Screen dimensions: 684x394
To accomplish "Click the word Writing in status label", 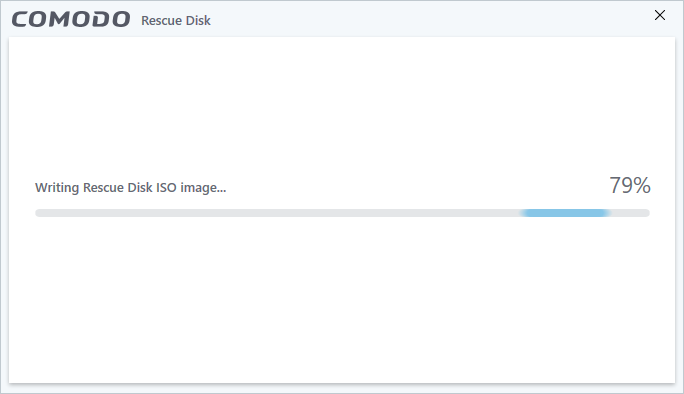I will click(57, 188).
